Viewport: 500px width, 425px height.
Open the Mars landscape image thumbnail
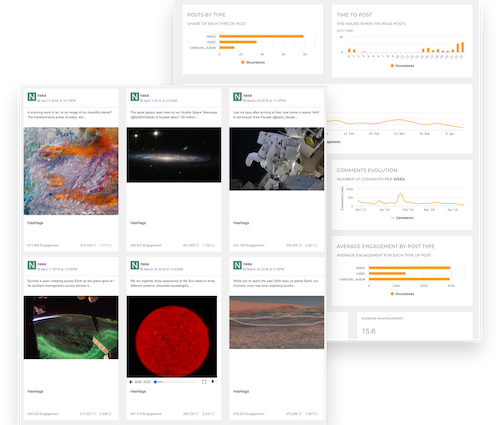[x=277, y=322]
